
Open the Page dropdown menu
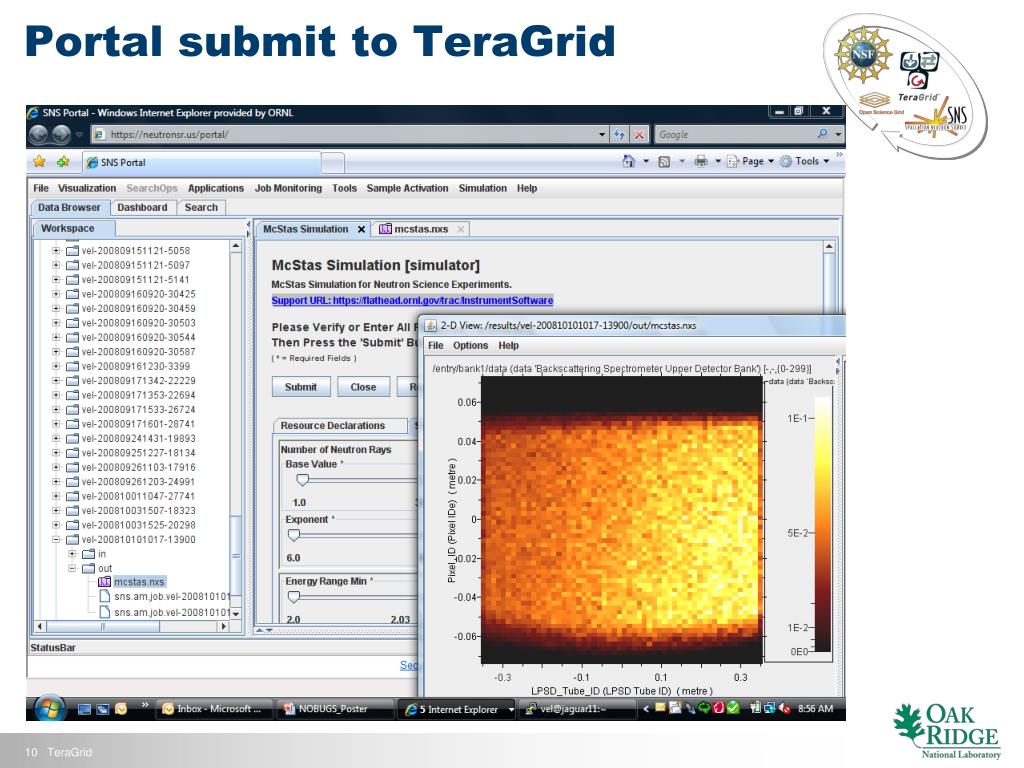point(751,161)
